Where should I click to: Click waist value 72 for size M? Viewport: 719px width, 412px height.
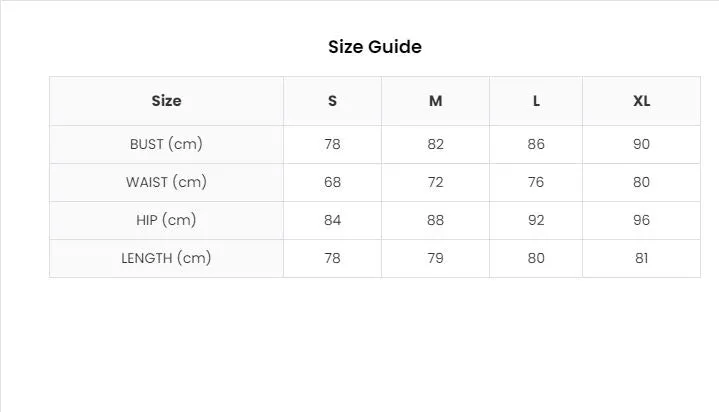pos(436,183)
